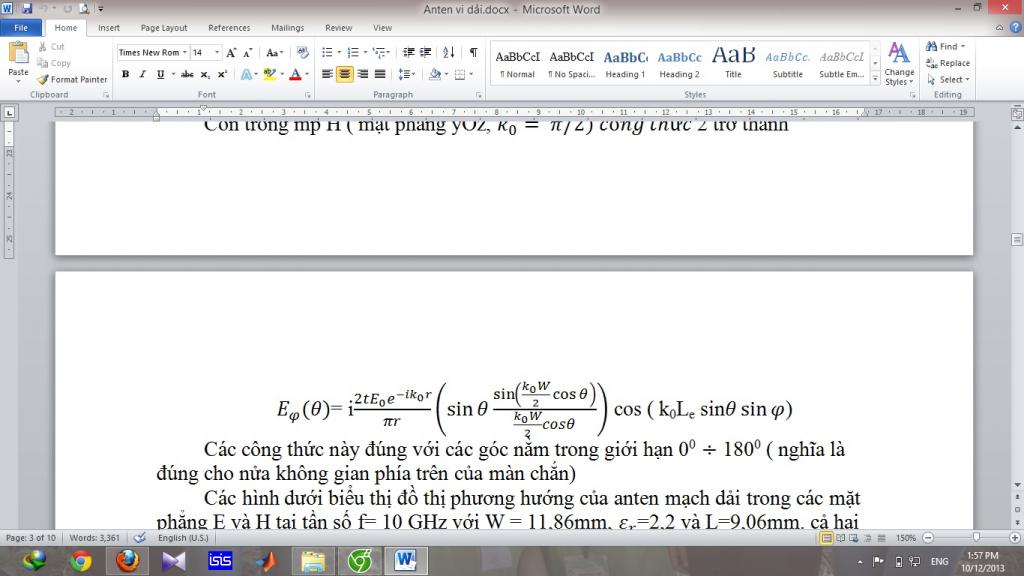This screenshot has width=1024, height=576.
Task: Open Word Help
Action: [1016, 27]
